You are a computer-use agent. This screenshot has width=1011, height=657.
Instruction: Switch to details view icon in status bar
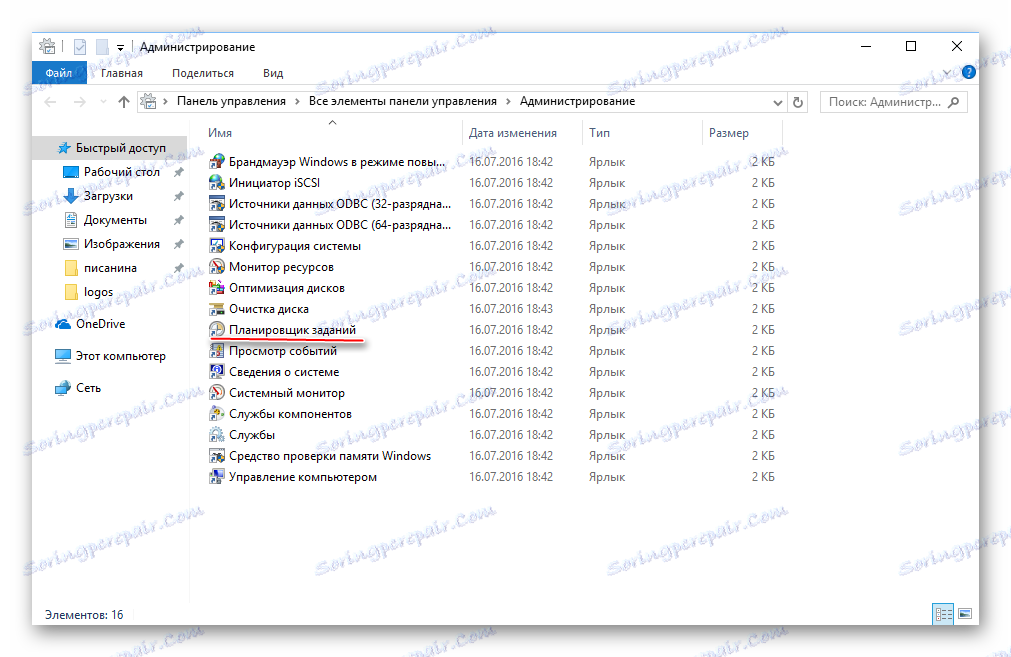pyautogui.click(x=943, y=614)
